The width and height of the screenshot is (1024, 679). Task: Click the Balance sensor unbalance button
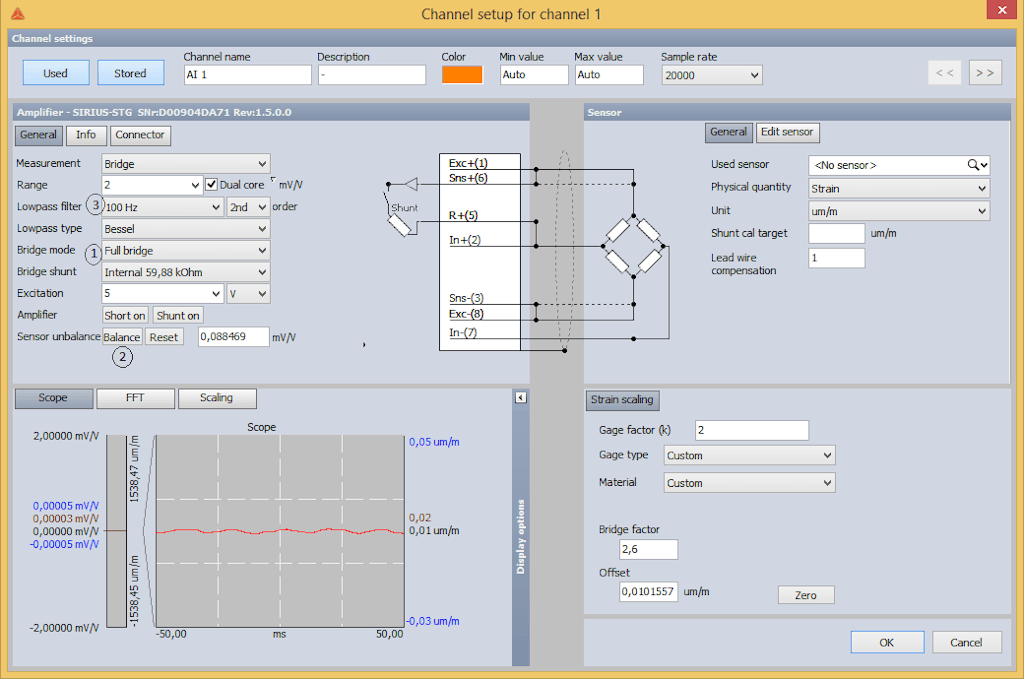[121, 336]
